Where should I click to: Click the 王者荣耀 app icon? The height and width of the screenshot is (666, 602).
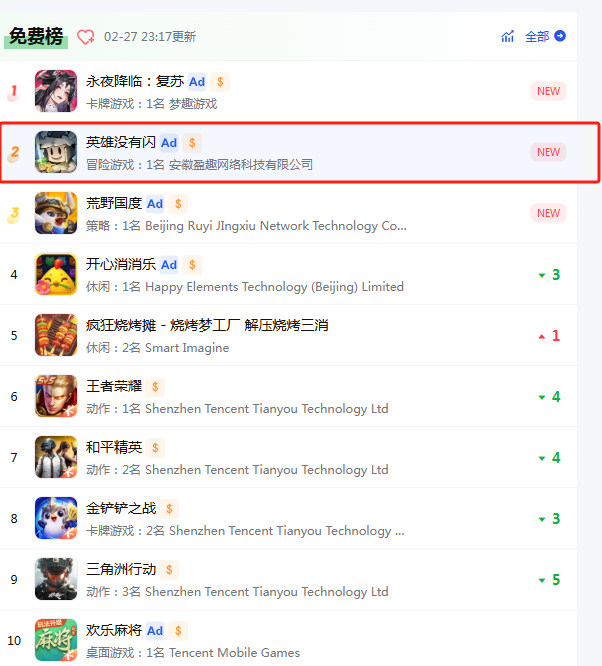click(56, 396)
